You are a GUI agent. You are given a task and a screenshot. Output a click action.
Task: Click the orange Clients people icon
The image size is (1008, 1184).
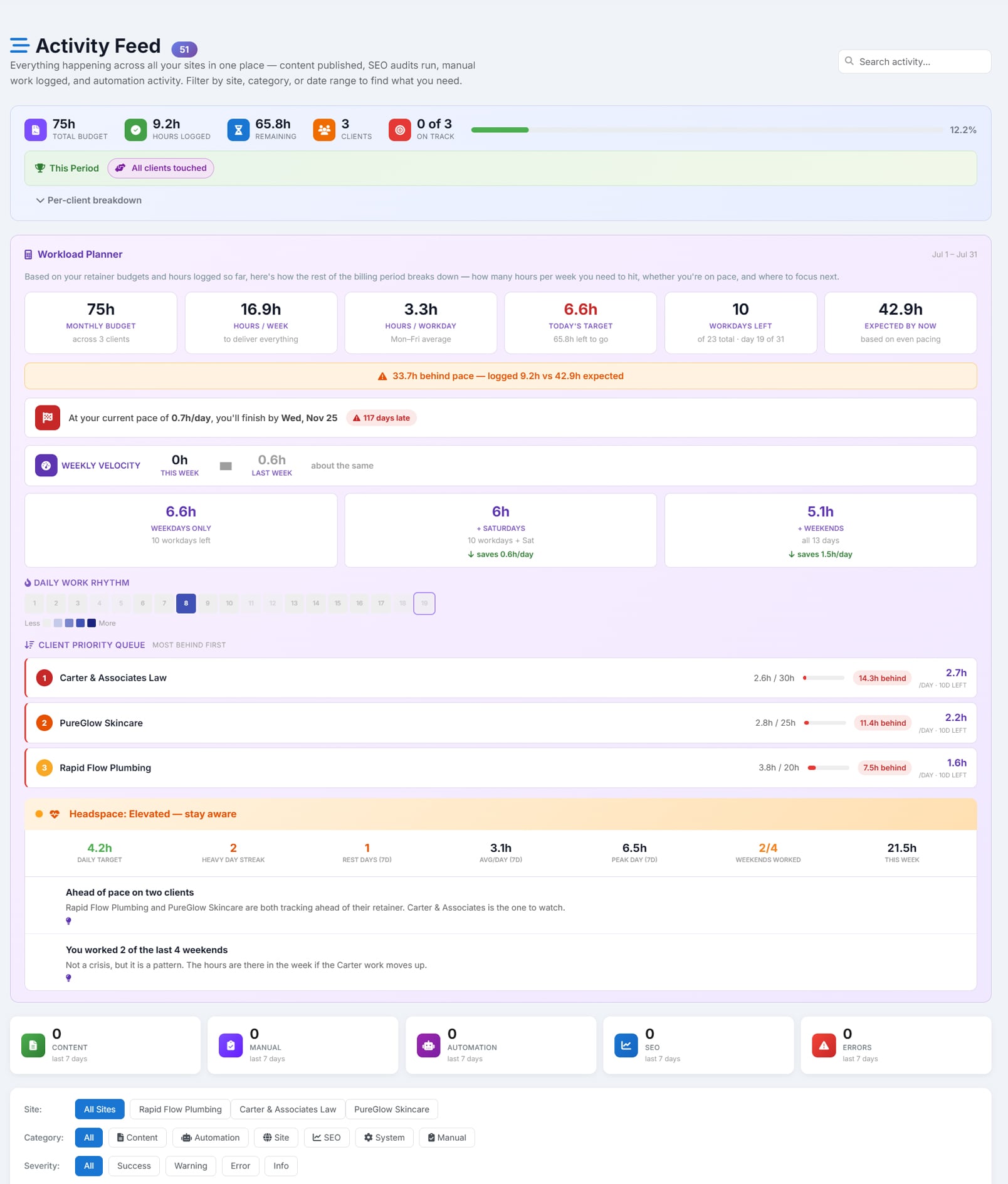point(324,130)
